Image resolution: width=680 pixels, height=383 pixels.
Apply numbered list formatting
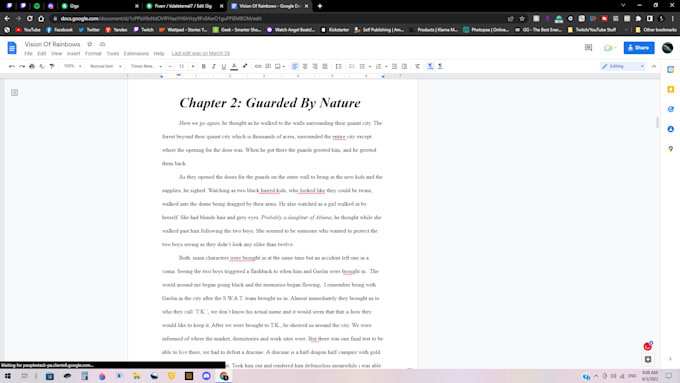click(x=378, y=66)
